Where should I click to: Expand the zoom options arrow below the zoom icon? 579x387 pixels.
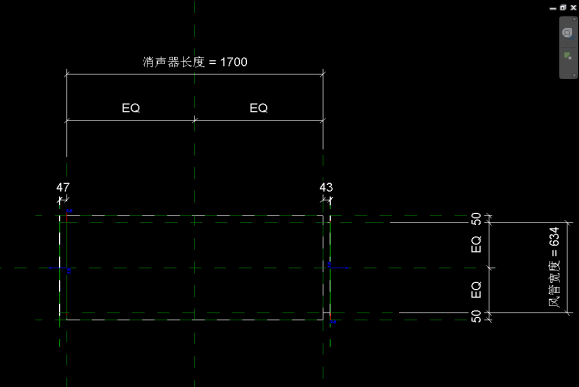click(568, 66)
